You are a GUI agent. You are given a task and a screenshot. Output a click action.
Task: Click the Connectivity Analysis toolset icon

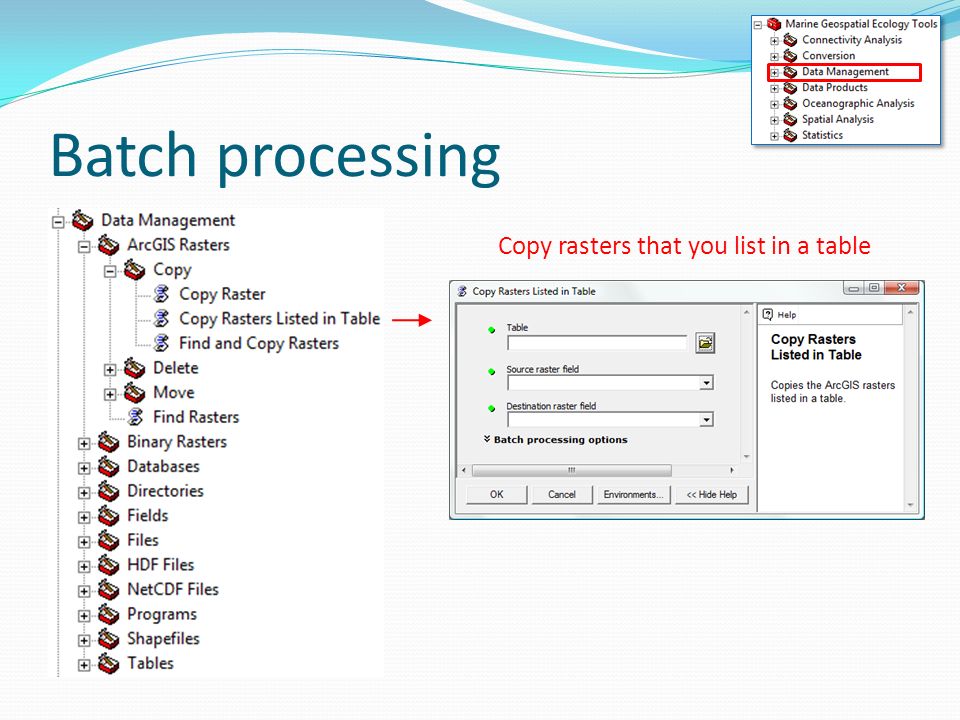tap(790, 40)
